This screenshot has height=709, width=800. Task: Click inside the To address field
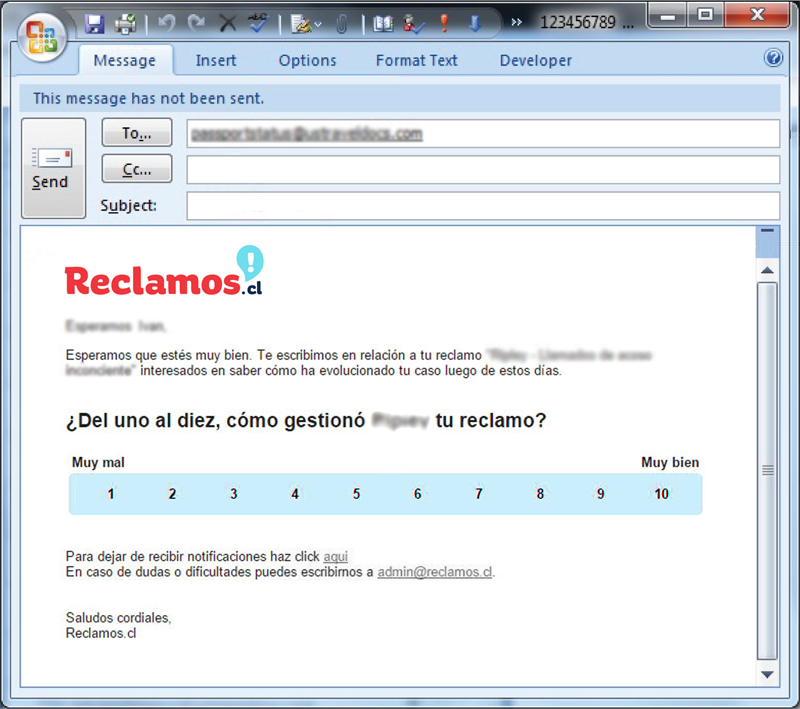point(483,134)
